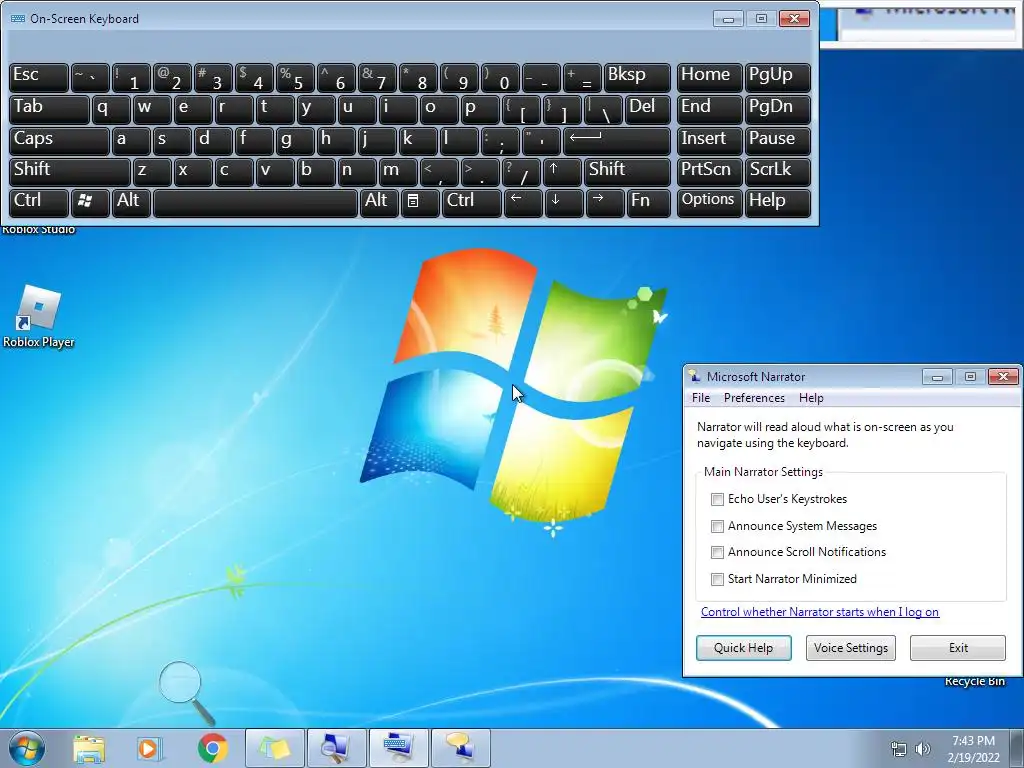Open Windows Explorer from the taskbar
Screen dimensions: 1024x768
[88, 748]
